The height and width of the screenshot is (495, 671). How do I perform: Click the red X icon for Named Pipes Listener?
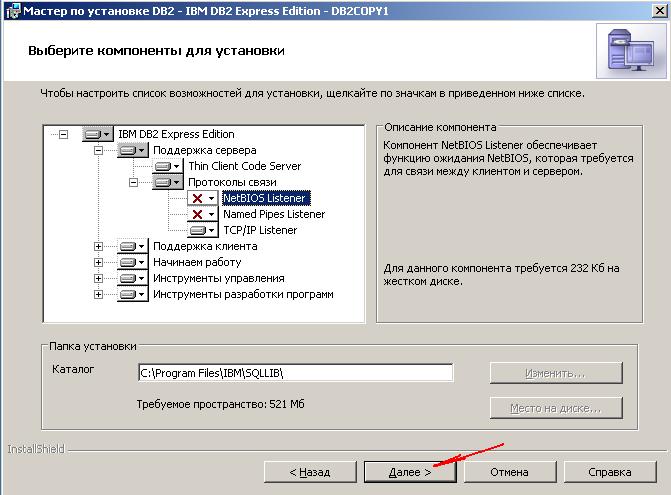(x=197, y=214)
